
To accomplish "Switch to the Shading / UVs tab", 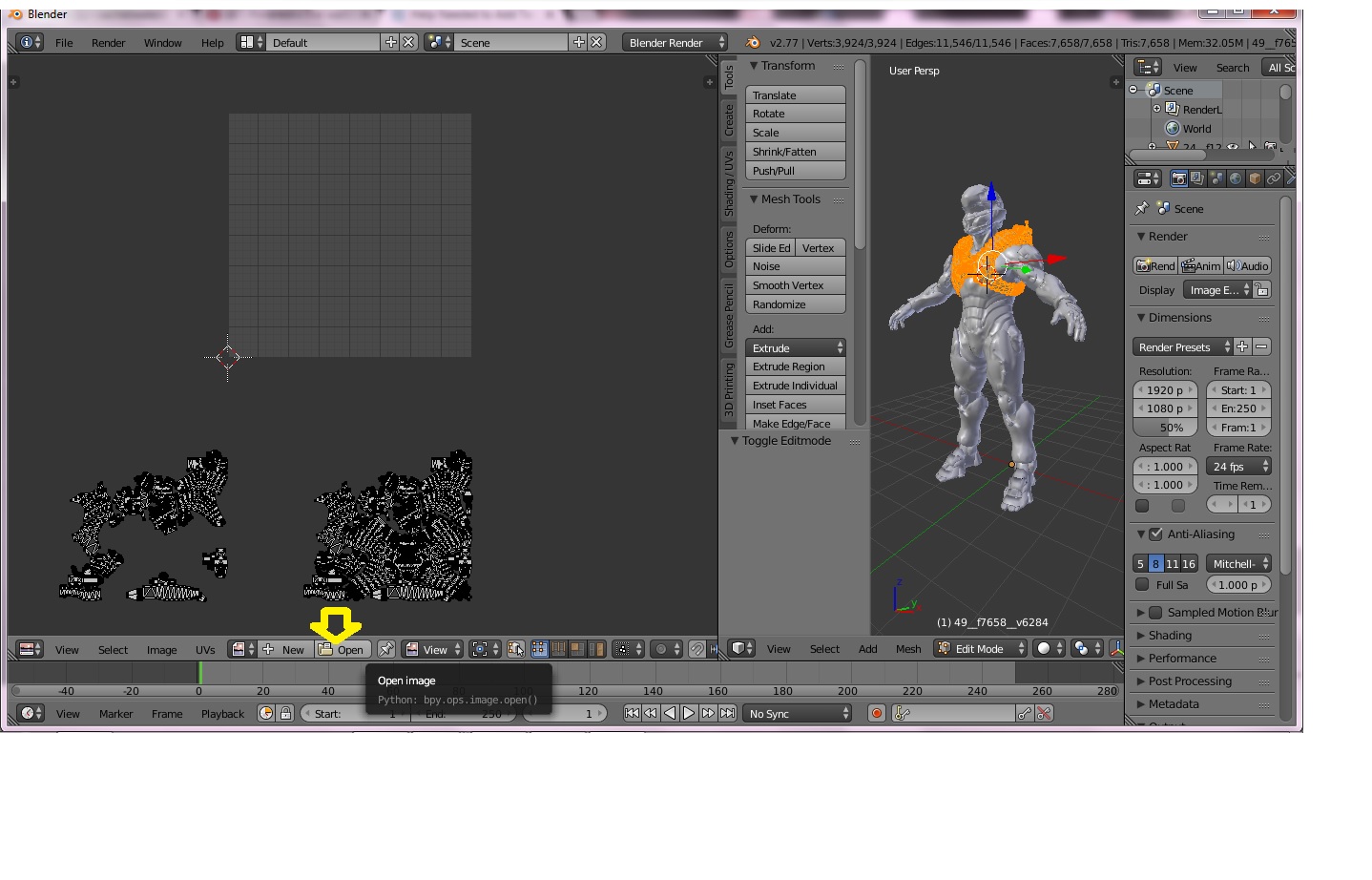I will click(729, 183).
